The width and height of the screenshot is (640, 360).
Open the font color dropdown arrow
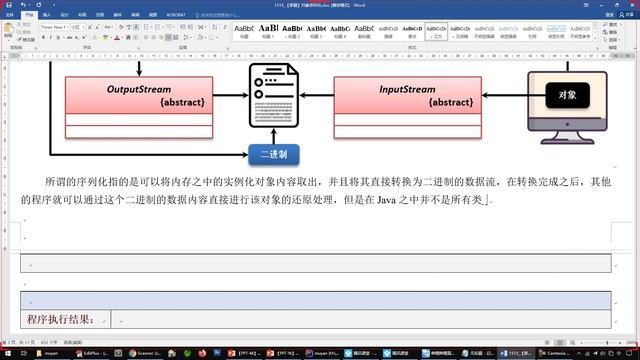[x=122, y=38]
